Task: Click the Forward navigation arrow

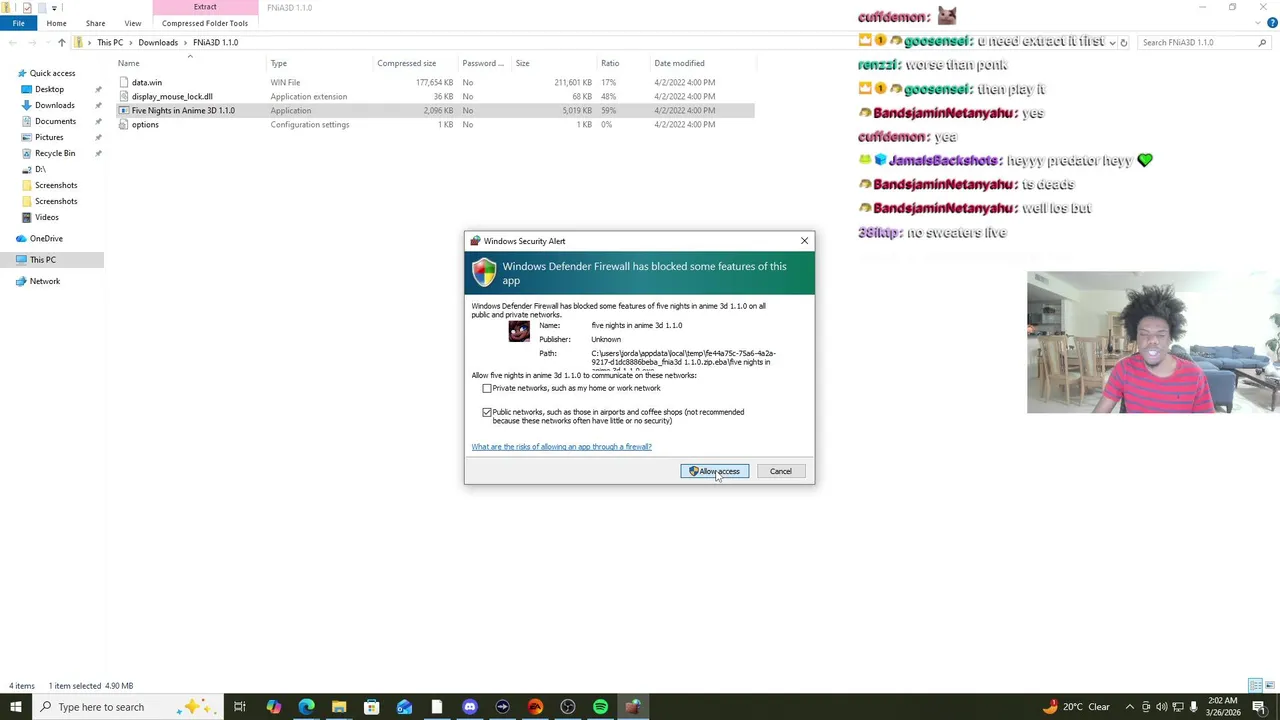Action: (32, 42)
